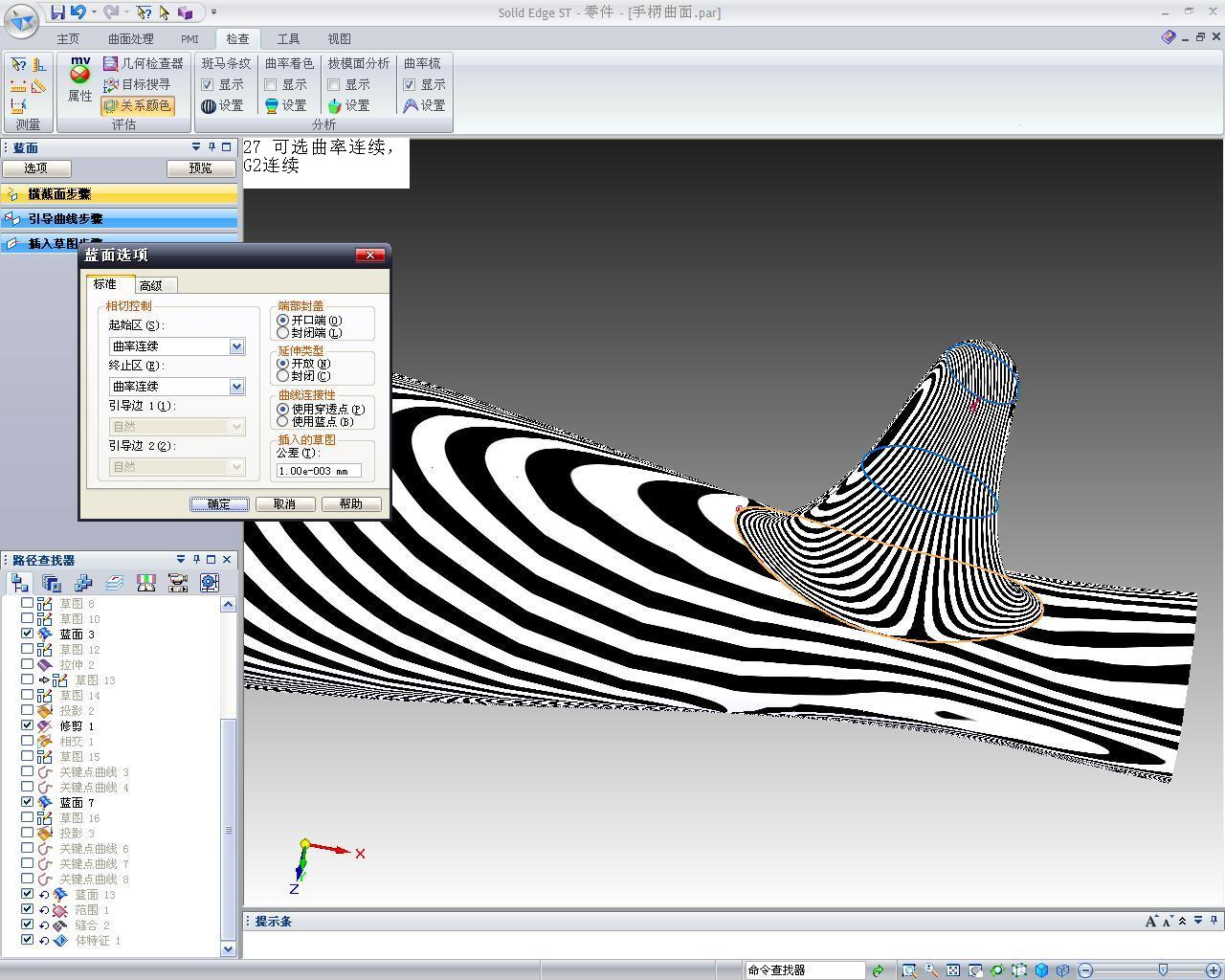Open 曲率着色 curvature shading settings
This screenshot has width=1225, height=980.
click(x=286, y=105)
